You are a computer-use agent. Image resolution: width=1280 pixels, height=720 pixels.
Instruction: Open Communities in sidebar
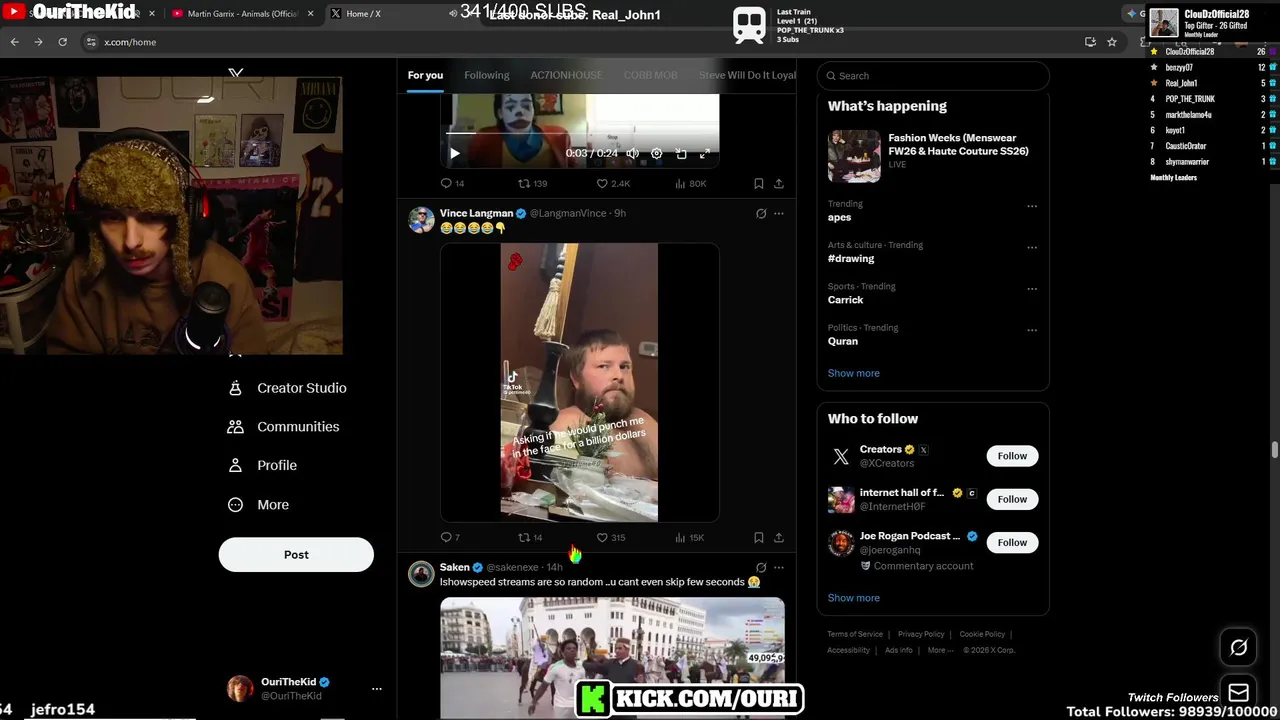(284, 427)
